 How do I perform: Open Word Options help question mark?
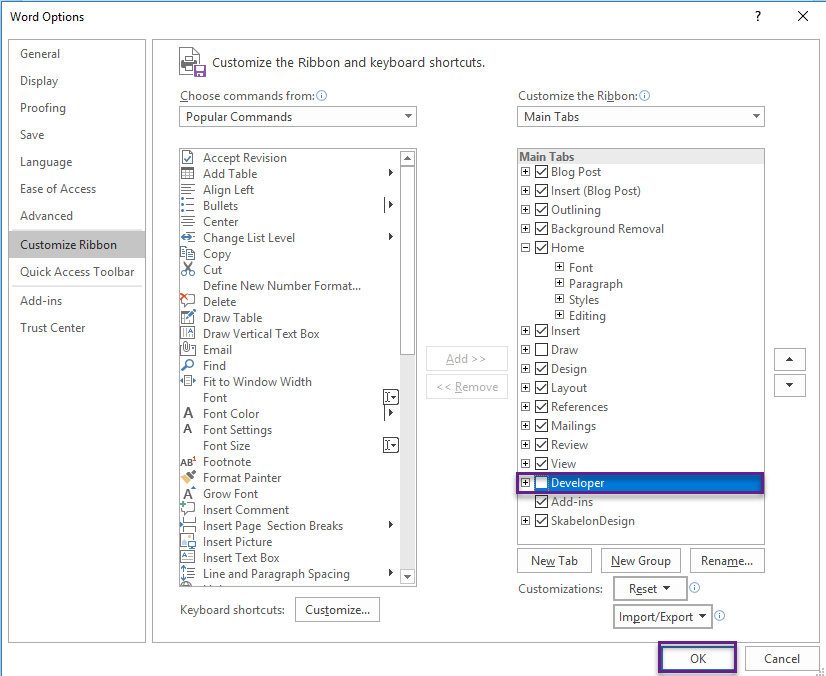(758, 16)
